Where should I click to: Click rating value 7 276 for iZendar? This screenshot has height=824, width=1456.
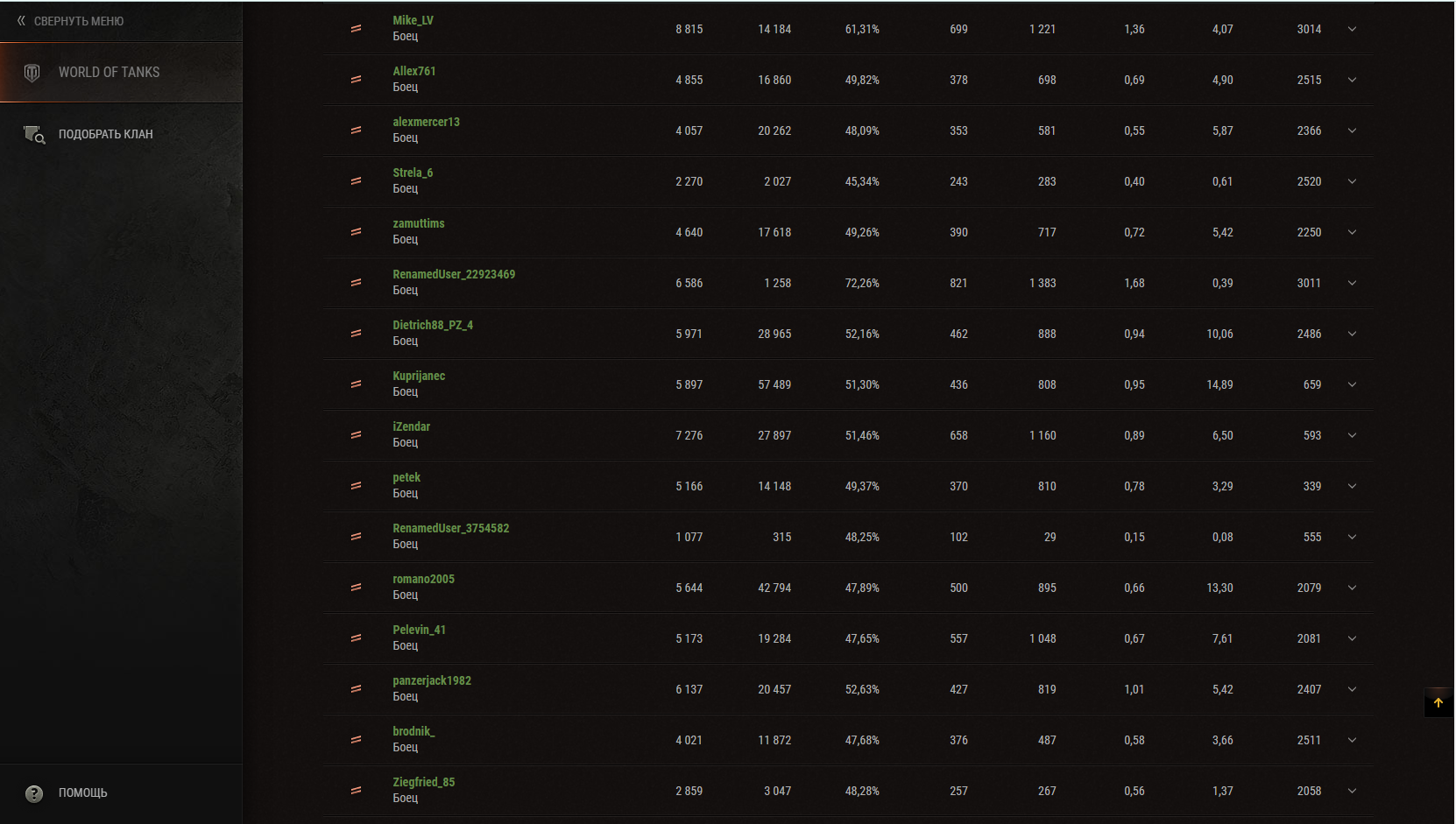689,435
